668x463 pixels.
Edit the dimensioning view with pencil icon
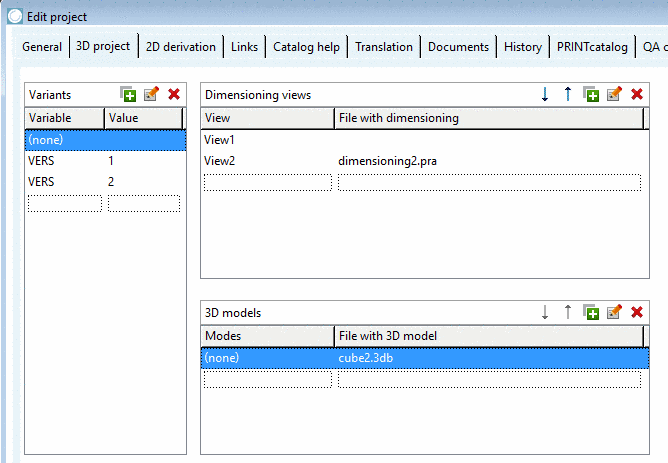pos(614,94)
